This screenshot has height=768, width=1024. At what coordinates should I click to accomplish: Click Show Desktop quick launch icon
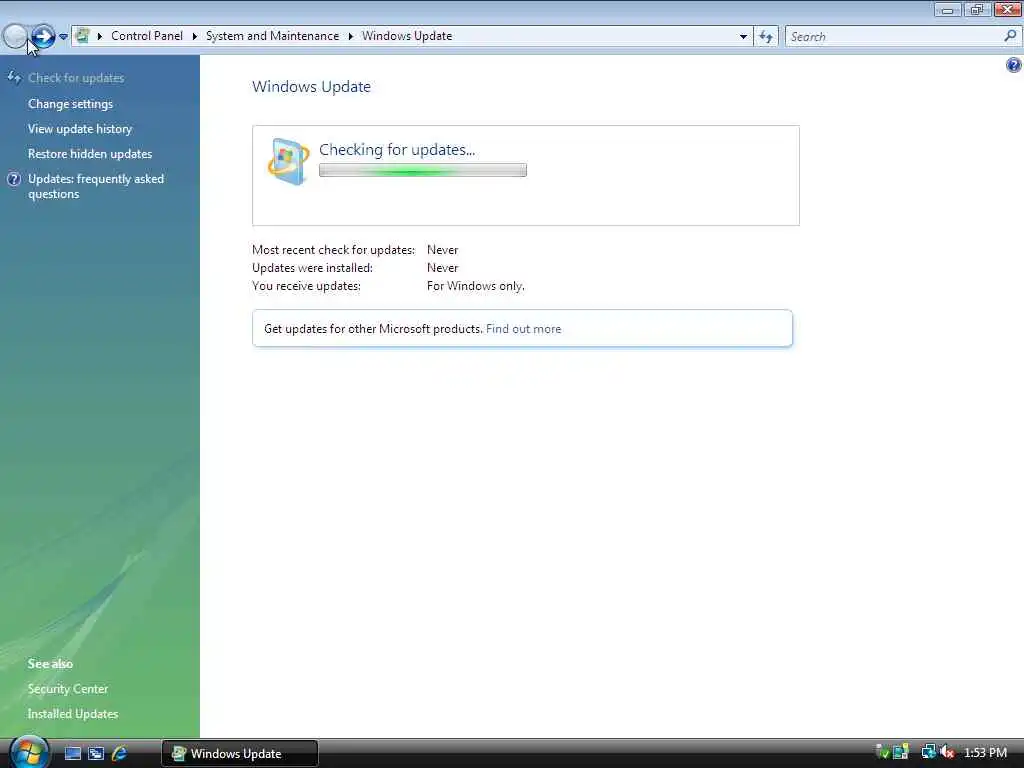[x=72, y=754]
